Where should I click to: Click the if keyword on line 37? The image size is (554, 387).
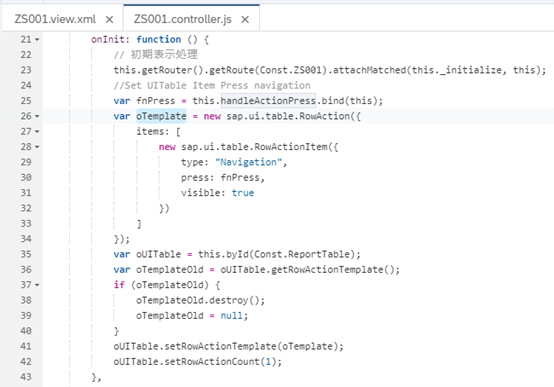click(x=119, y=285)
